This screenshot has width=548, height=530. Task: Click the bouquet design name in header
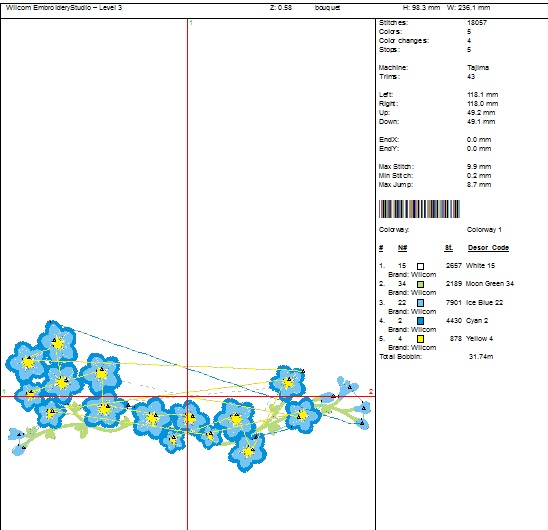(327, 8)
